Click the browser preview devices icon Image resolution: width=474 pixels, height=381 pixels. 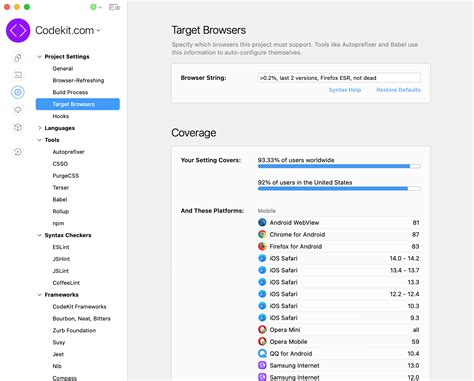pos(114,7)
